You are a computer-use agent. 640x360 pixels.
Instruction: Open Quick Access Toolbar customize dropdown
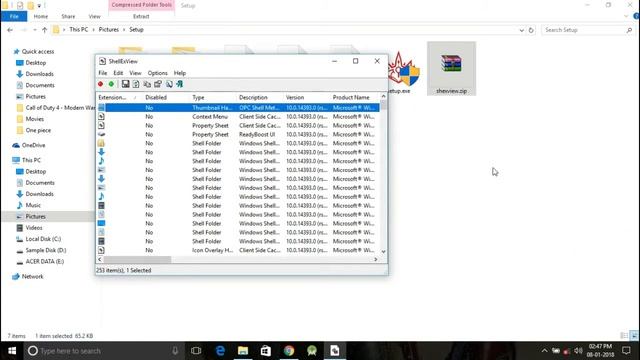coord(39,5)
